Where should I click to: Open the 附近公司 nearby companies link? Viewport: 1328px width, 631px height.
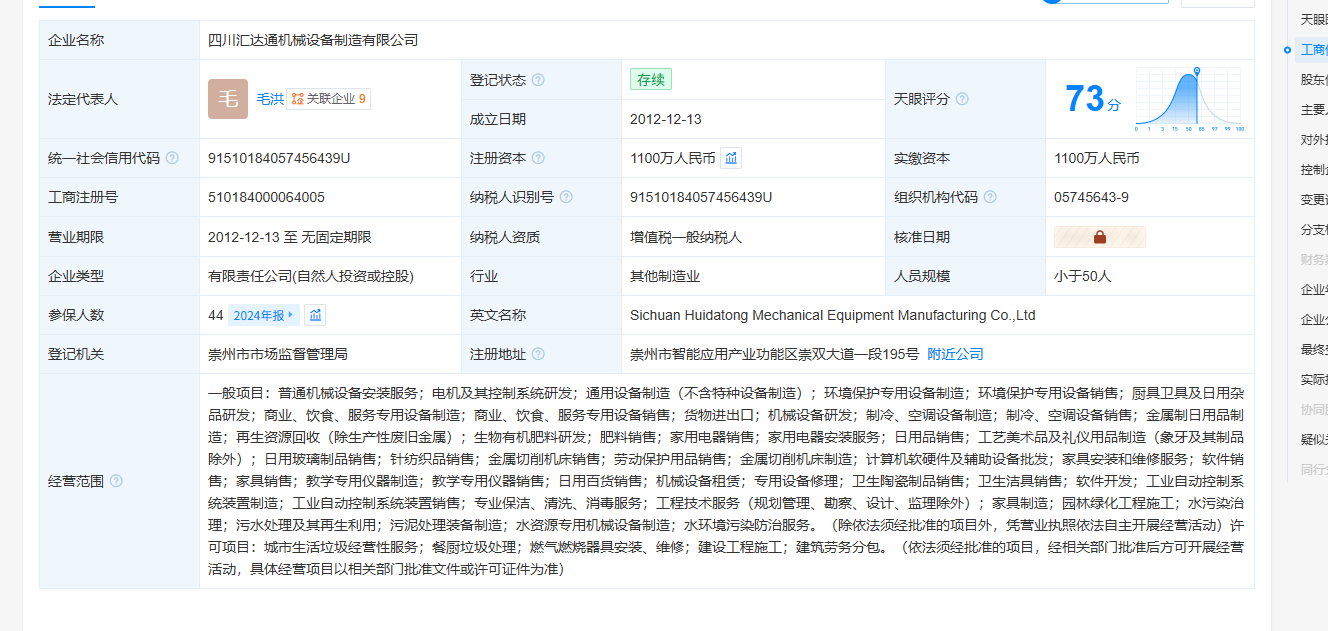(955, 354)
